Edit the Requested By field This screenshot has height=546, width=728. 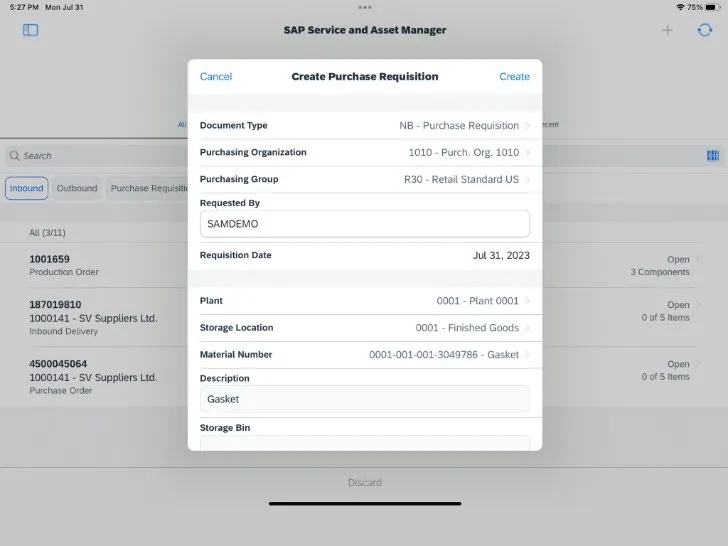tap(365, 224)
